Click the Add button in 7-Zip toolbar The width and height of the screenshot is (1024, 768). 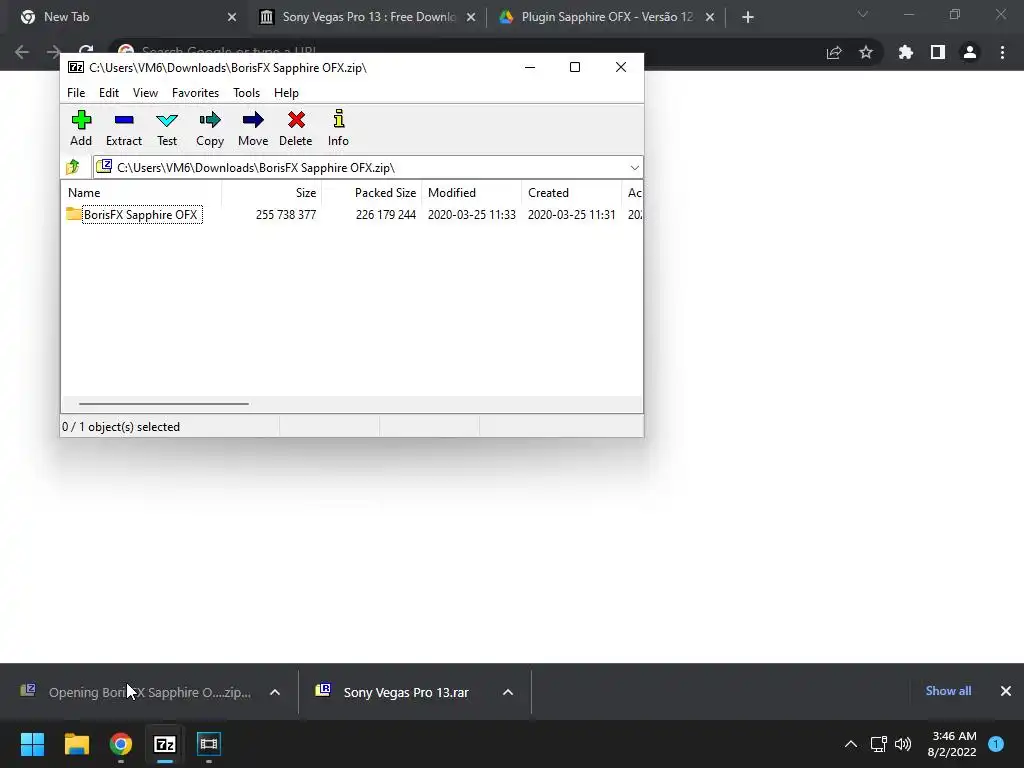coord(81,129)
